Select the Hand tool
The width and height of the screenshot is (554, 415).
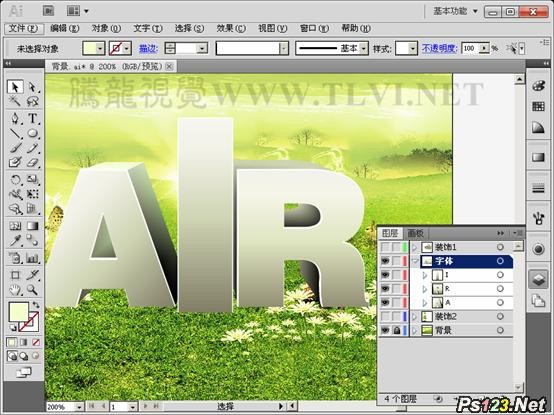coord(15,290)
